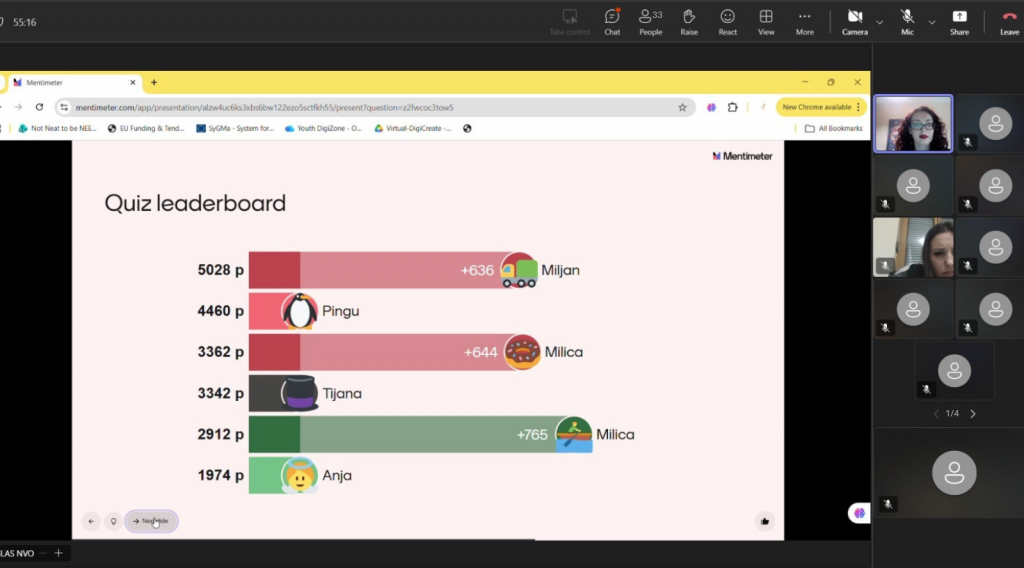Open the More options menu
This screenshot has width=1024, height=568.
coord(804,20)
